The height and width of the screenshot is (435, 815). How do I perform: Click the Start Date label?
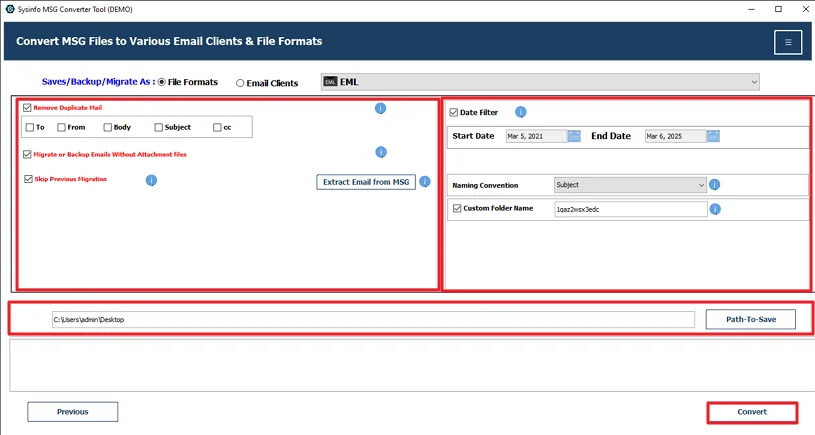click(473, 136)
